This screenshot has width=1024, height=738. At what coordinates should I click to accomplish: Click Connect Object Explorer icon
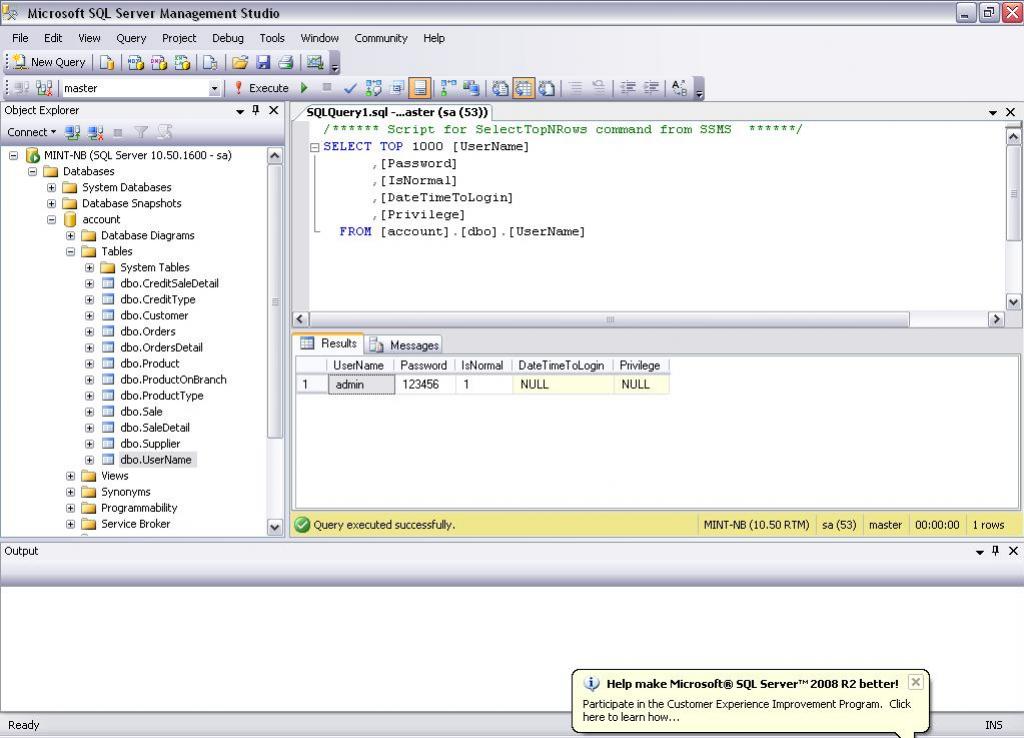pos(72,133)
